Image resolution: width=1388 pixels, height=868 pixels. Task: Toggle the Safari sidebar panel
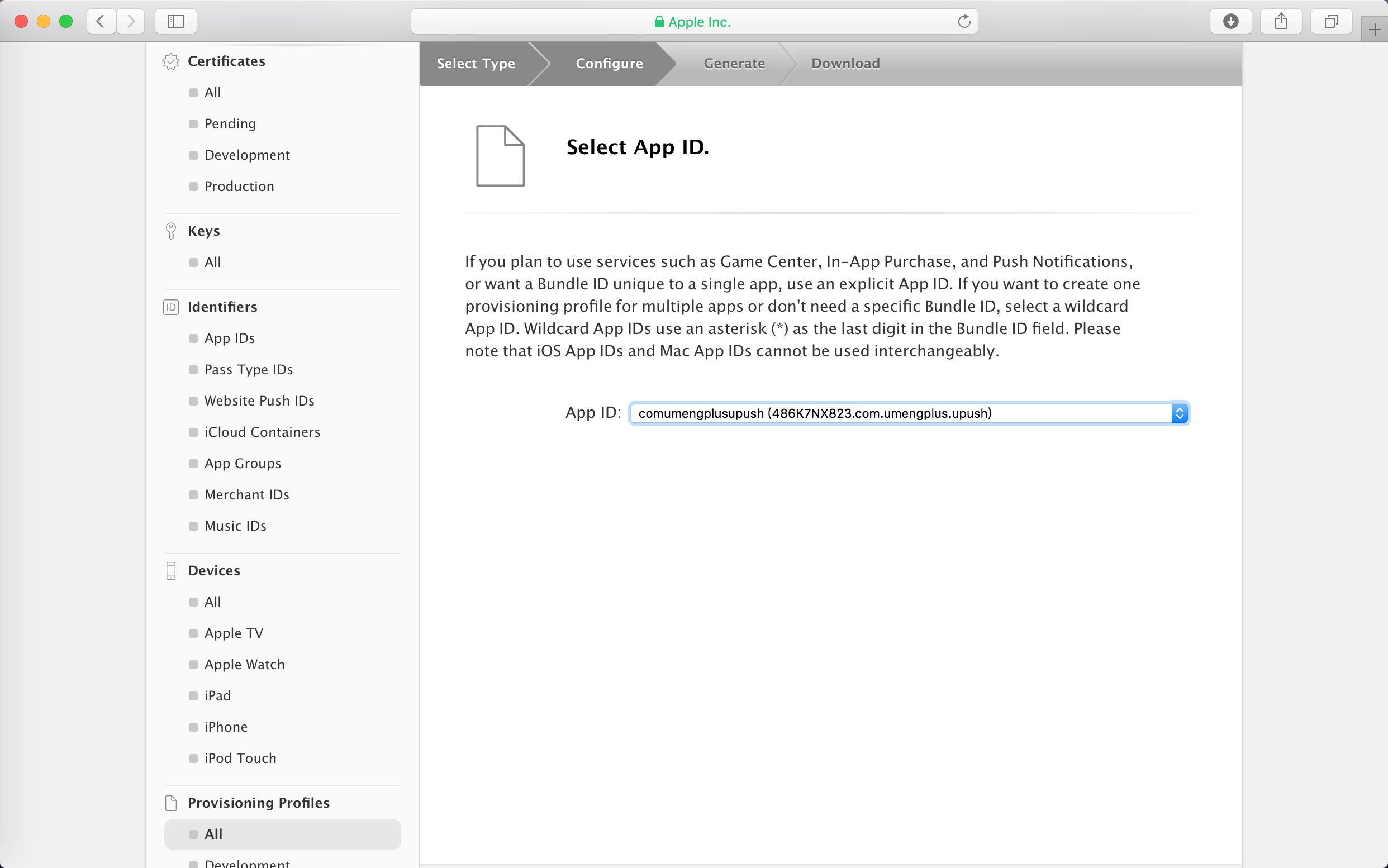coord(175,22)
